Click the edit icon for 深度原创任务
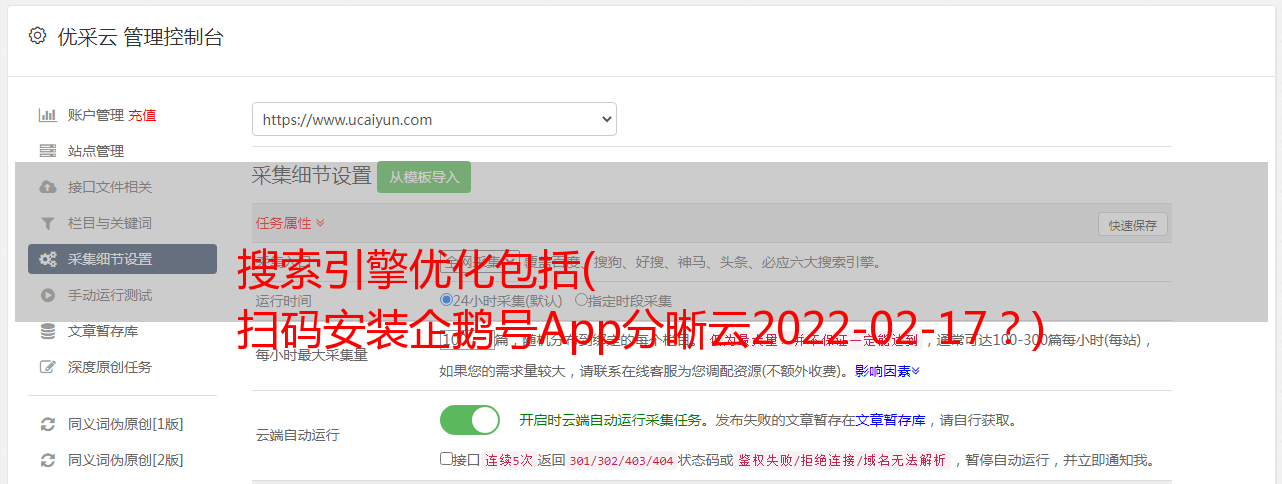Screen dimensions: 1282x484 (47, 367)
